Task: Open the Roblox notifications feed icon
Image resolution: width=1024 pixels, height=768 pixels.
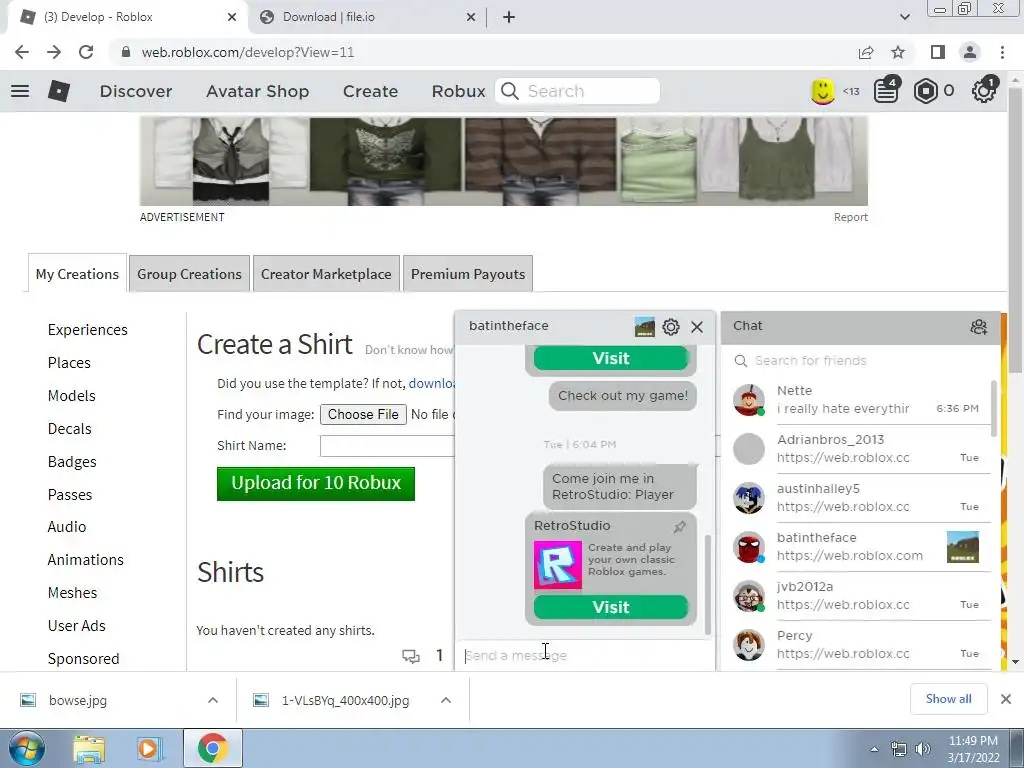Action: coord(886,91)
